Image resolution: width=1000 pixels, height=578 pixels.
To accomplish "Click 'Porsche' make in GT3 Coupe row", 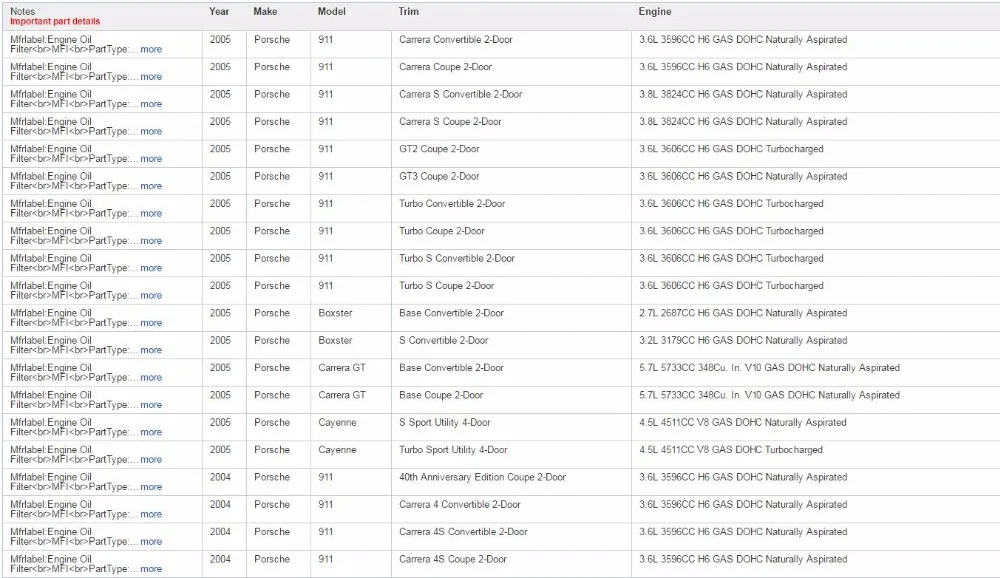I will pyautogui.click(x=272, y=177).
